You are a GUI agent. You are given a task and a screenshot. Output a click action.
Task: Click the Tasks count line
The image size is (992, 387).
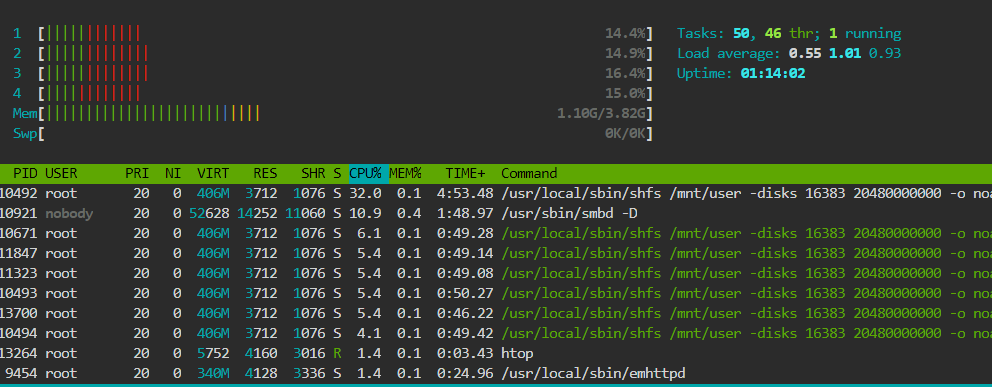point(789,34)
